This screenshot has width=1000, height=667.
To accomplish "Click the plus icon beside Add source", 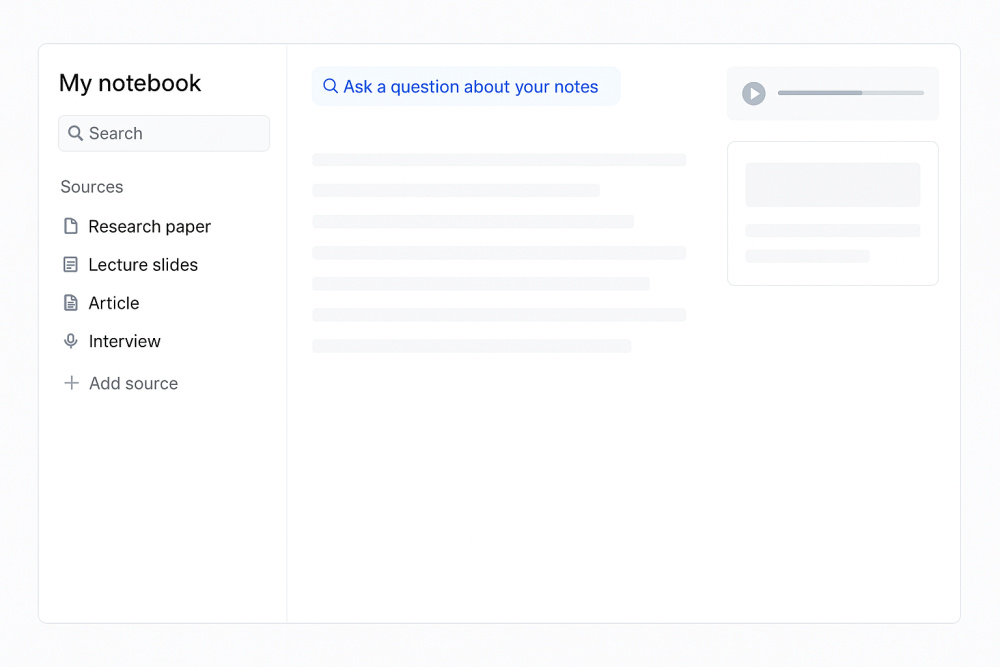I will [71, 383].
